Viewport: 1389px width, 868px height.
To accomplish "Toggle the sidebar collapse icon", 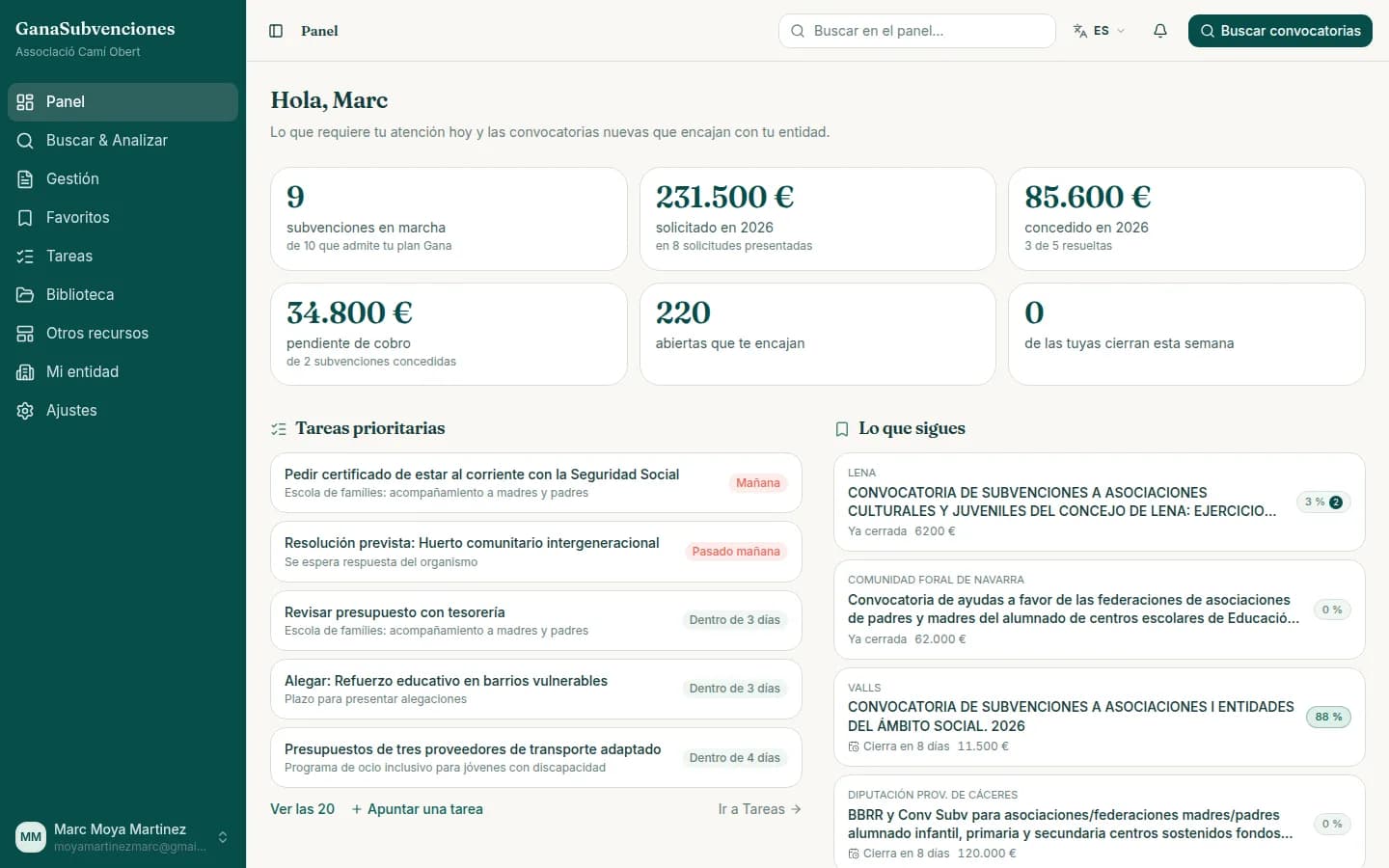I will click(x=276, y=31).
